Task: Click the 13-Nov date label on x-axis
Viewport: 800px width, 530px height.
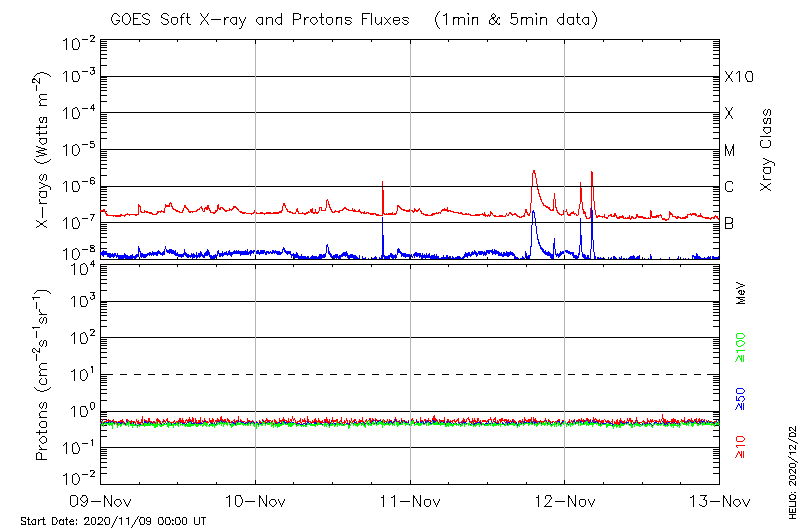Action: (x=718, y=500)
